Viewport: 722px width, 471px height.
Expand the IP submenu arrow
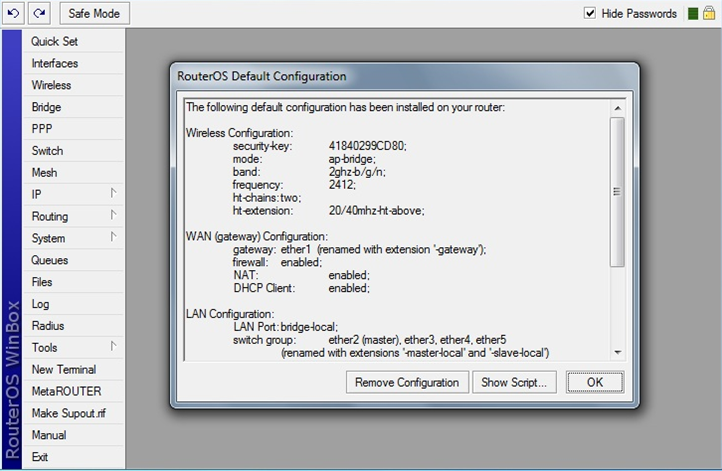[x=113, y=193]
